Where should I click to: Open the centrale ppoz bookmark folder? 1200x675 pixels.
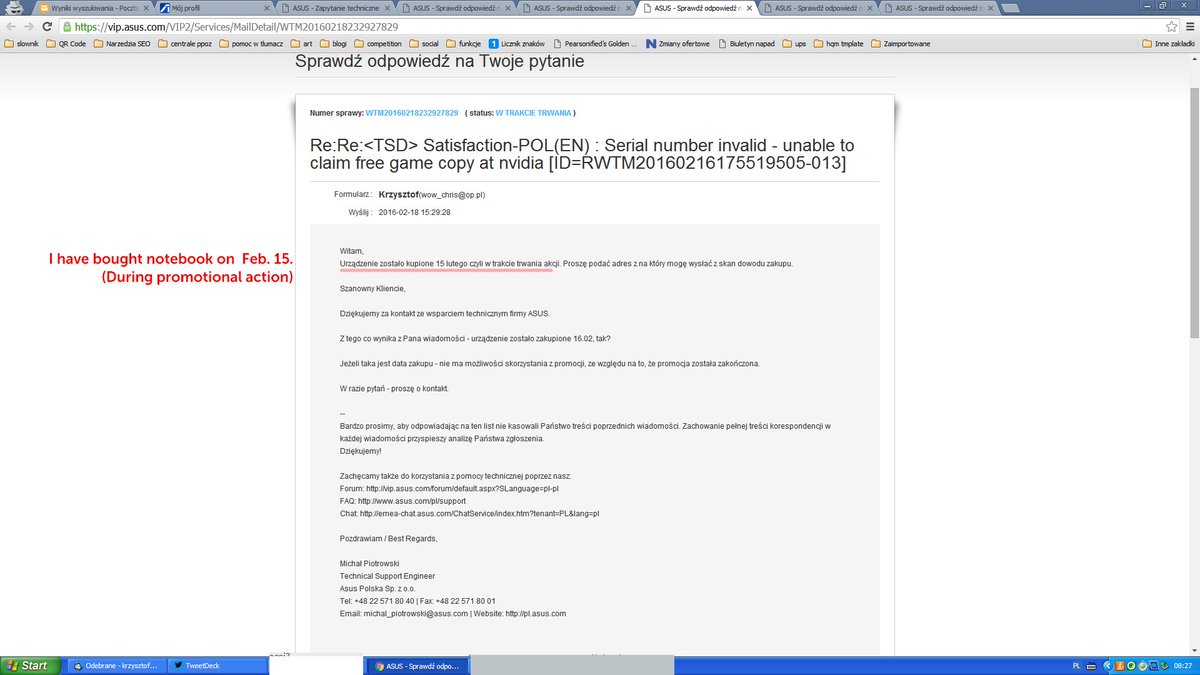[x=186, y=44]
